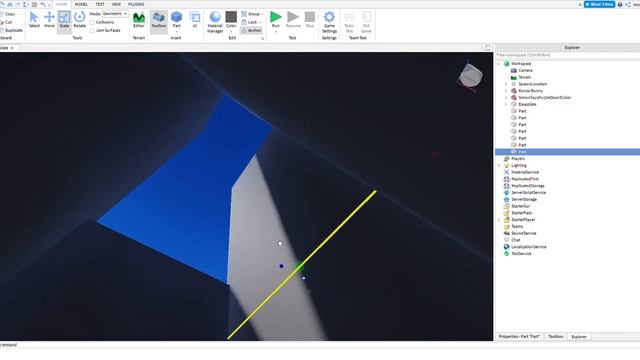Expand the Lighting node
Viewport: 640px width, 360px height.
click(498, 166)
